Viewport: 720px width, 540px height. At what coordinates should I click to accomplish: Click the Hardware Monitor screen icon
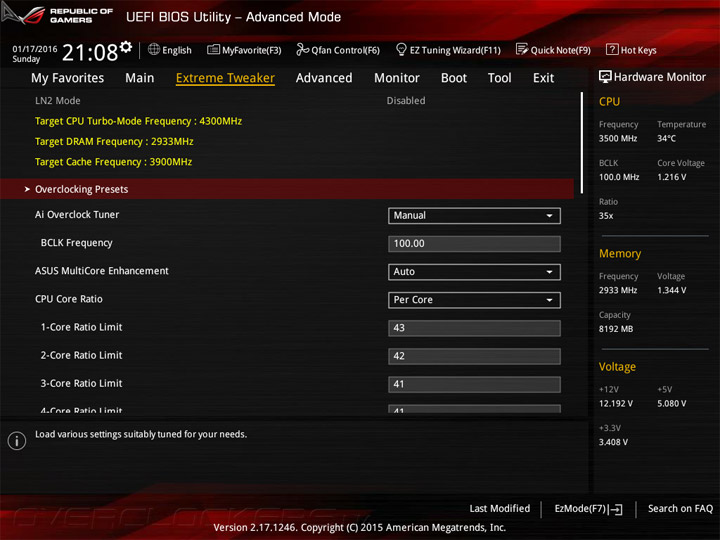point(605,77)
